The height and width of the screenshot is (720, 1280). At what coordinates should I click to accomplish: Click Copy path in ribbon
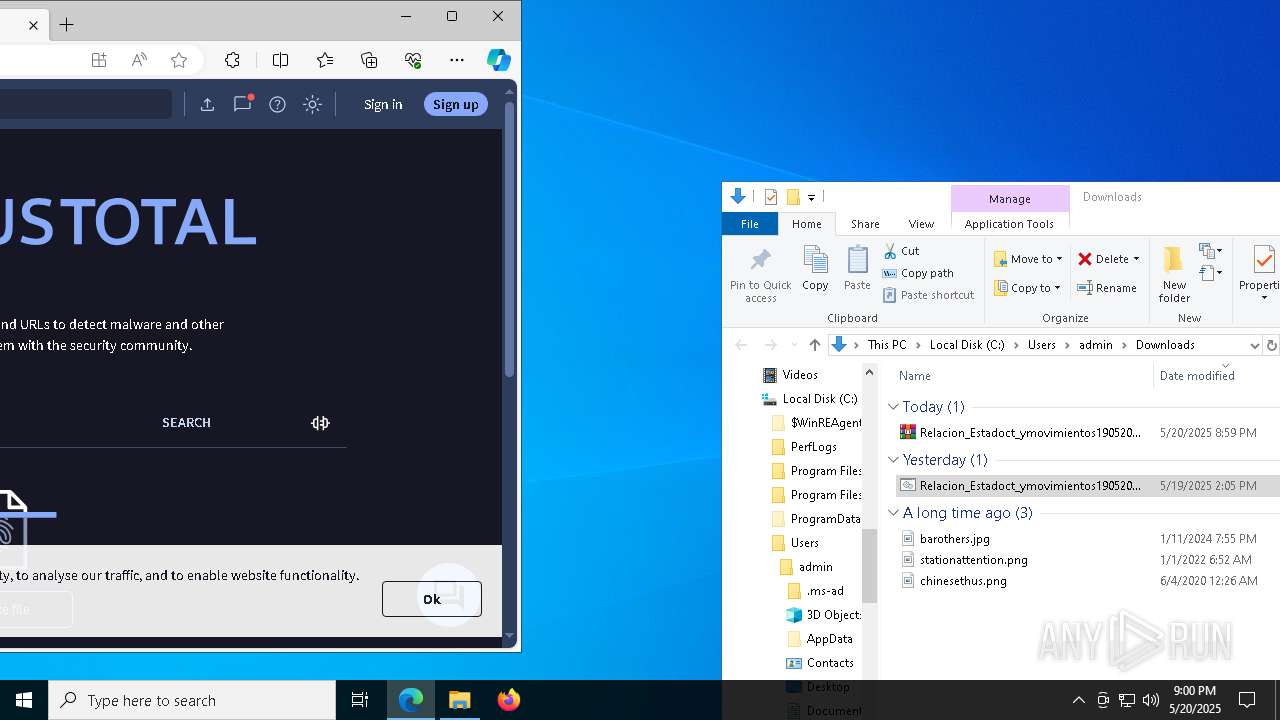[x=918, y=273]
